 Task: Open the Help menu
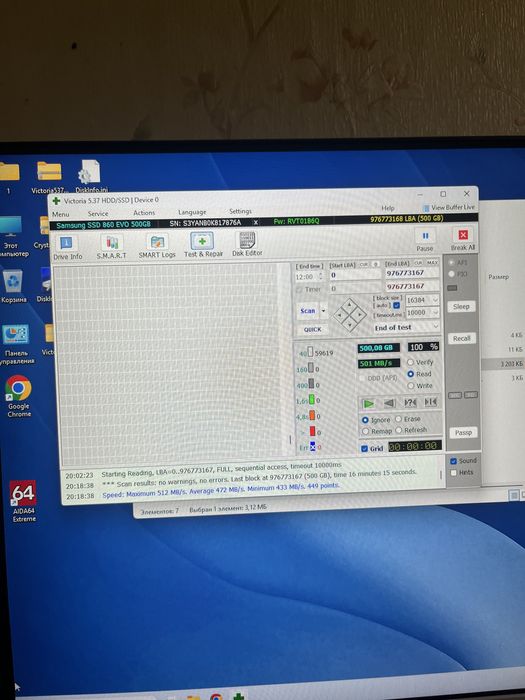tap(388, 208)
